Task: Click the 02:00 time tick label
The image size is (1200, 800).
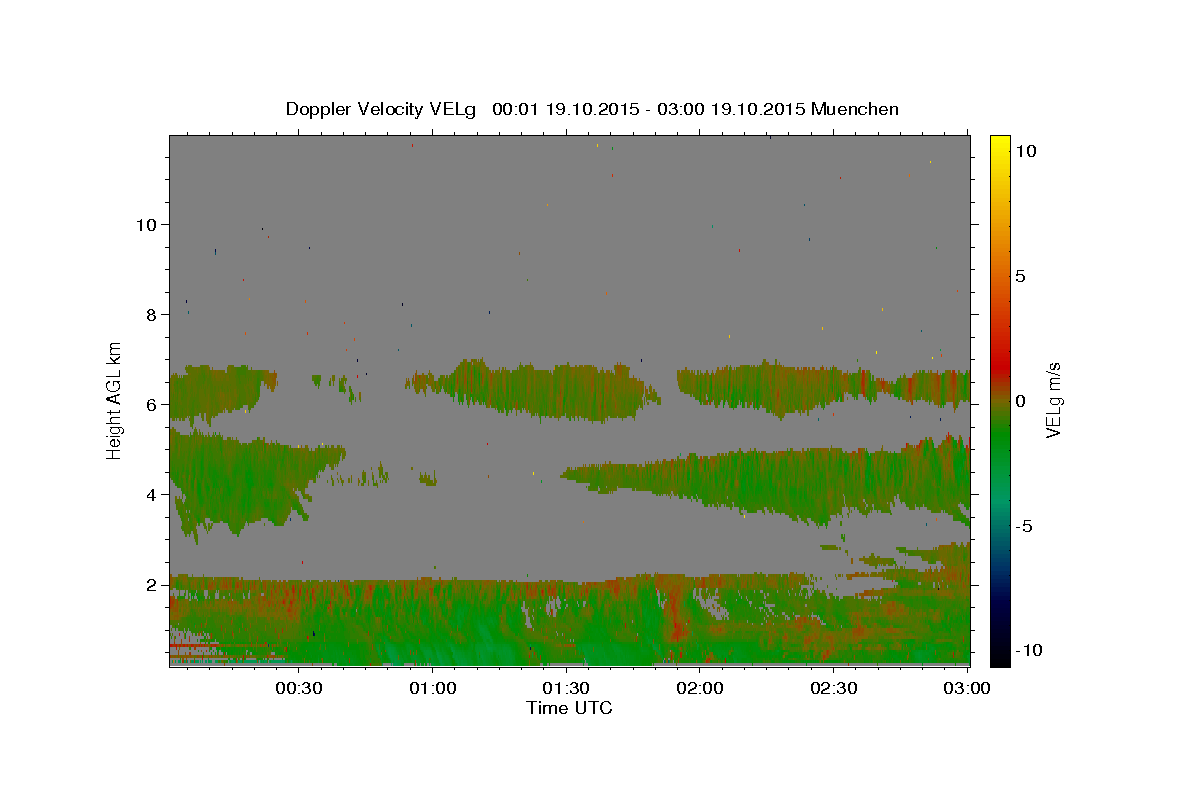Action: coord(700,688)
